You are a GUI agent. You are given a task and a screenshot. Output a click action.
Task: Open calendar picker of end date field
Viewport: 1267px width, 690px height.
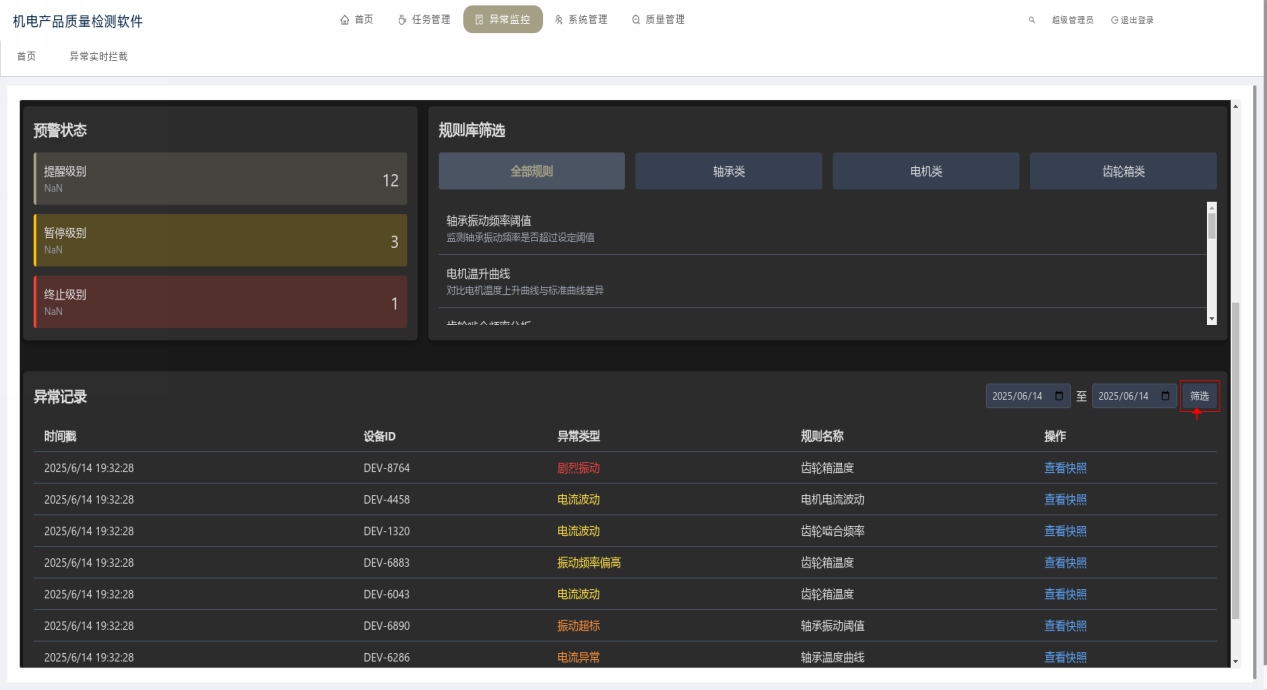[x=1165, y=397]
